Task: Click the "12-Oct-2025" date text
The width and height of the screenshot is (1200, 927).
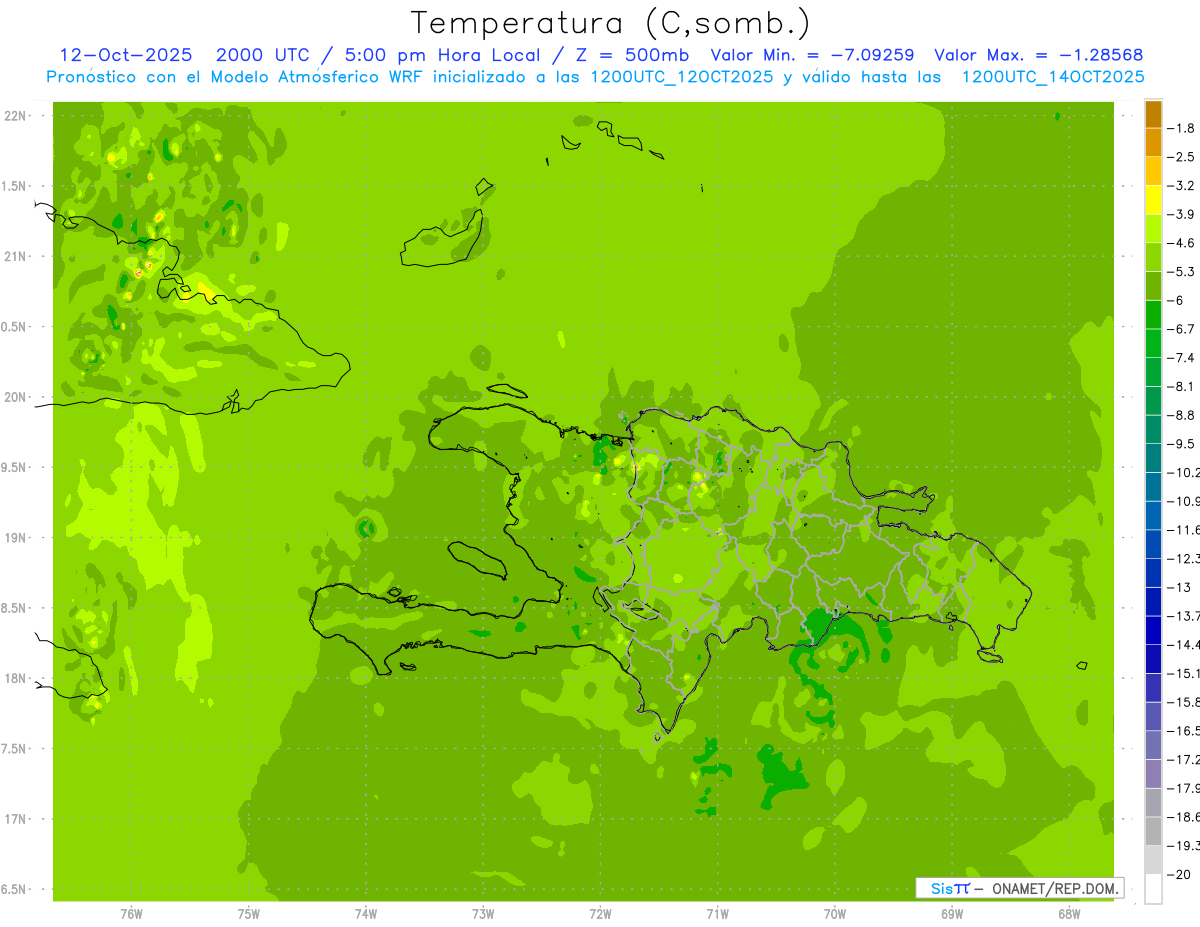Action: coord(126,55)
